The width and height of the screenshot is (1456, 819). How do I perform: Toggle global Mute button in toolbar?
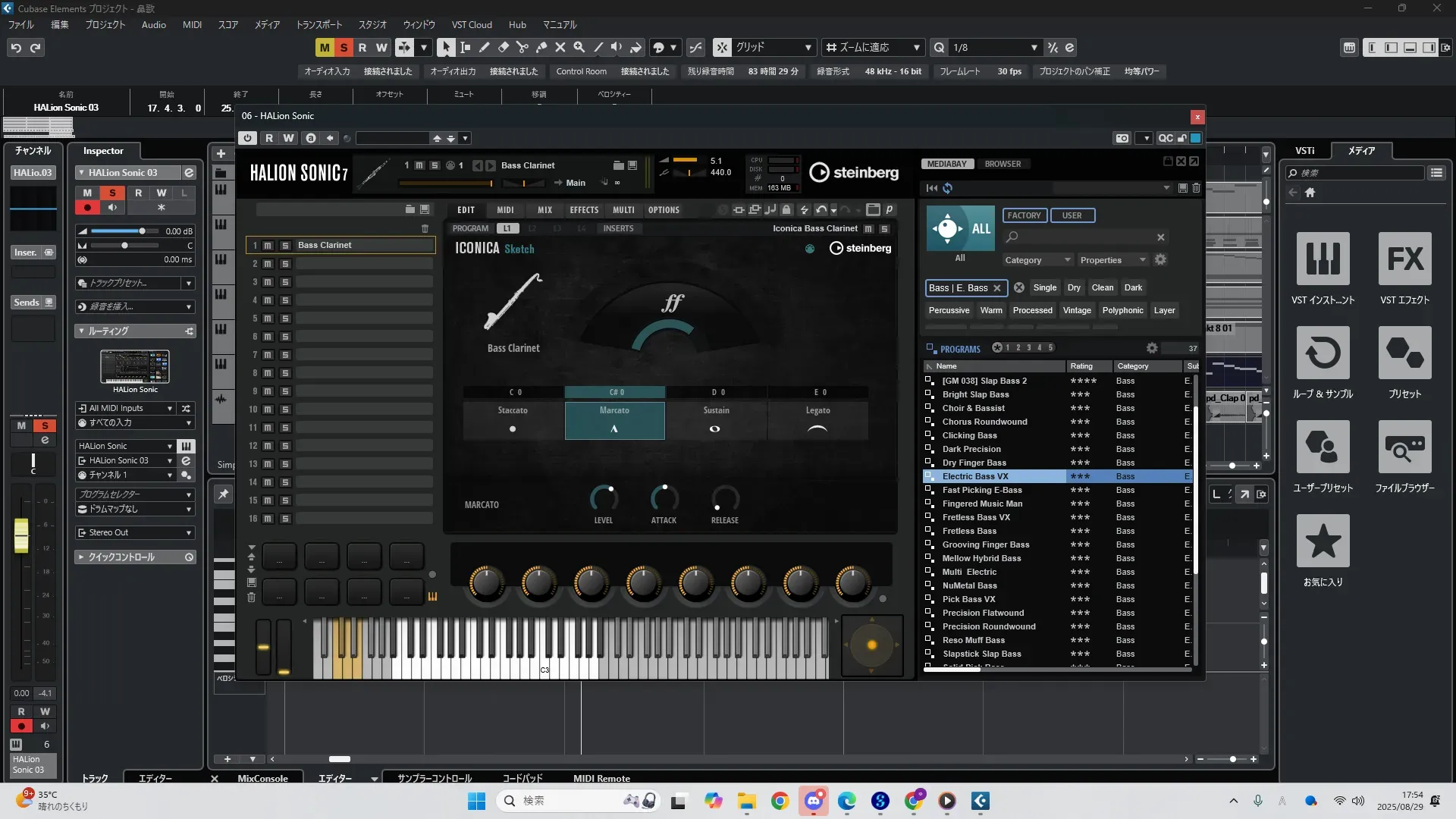[325, 47]
